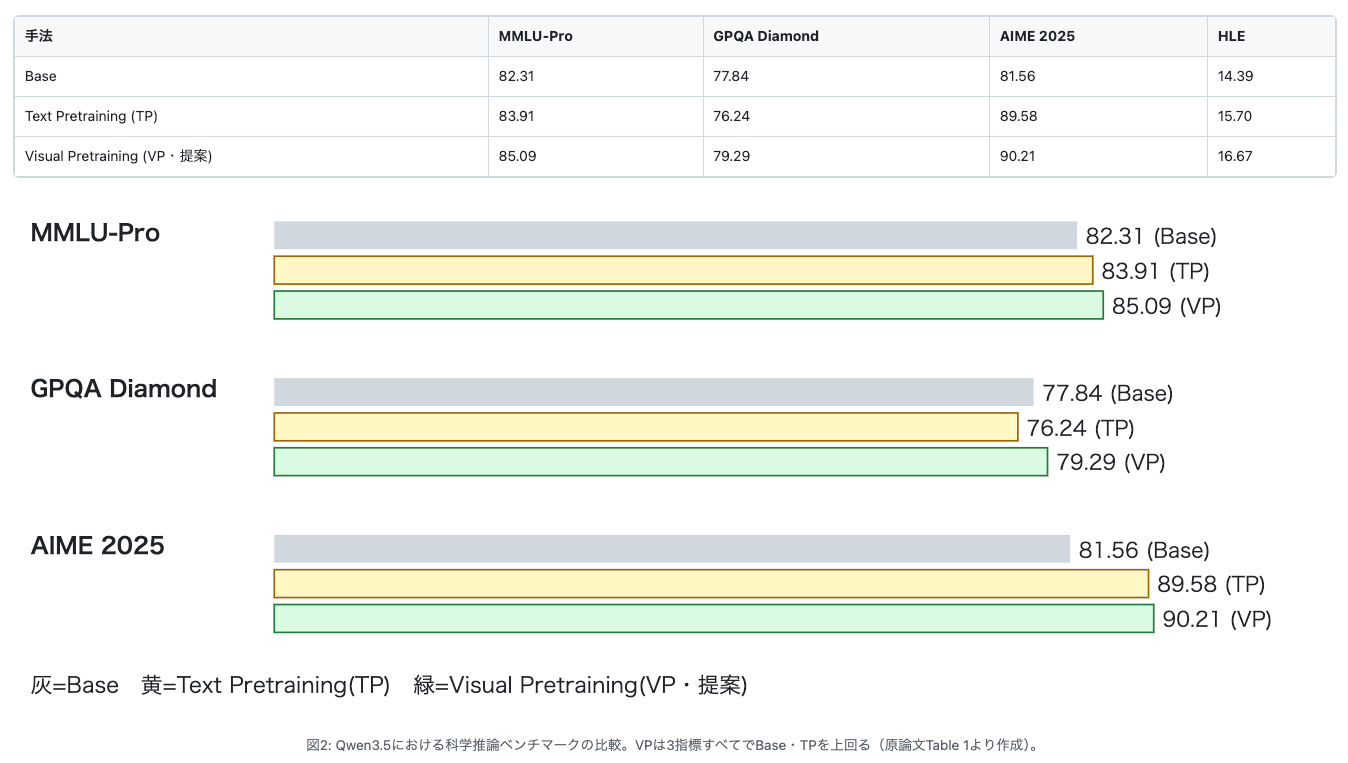Click the yellow GPQA Diamond TP bar
1348x763 pixels.
click(646, 427)
